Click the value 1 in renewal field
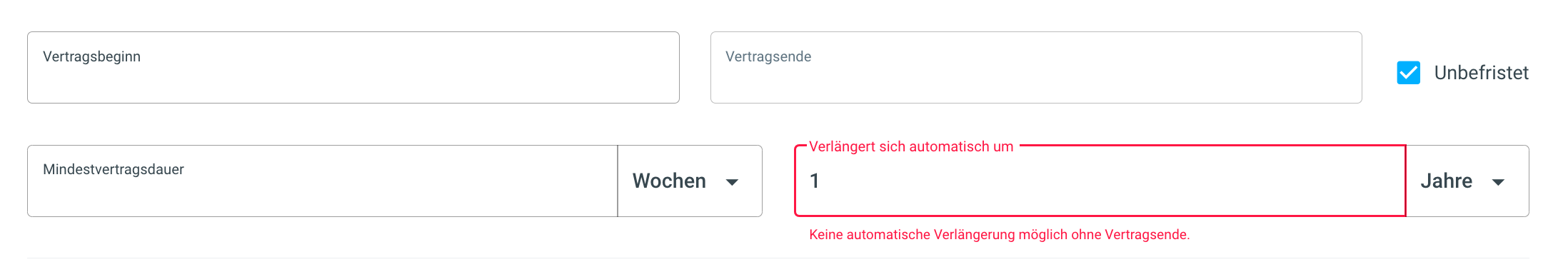Screen dimensions: 1568x277 coord(815,181)
